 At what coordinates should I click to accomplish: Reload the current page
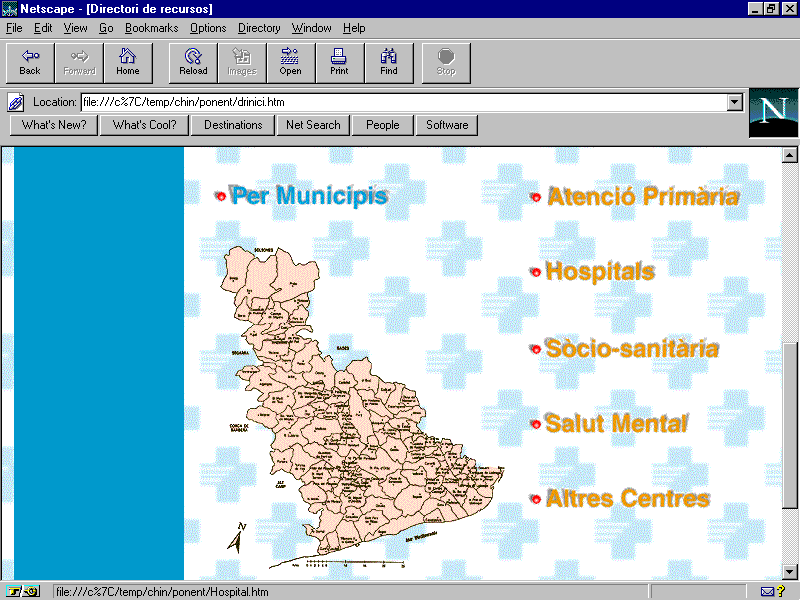pyautogui.click(x=193, y=62)
